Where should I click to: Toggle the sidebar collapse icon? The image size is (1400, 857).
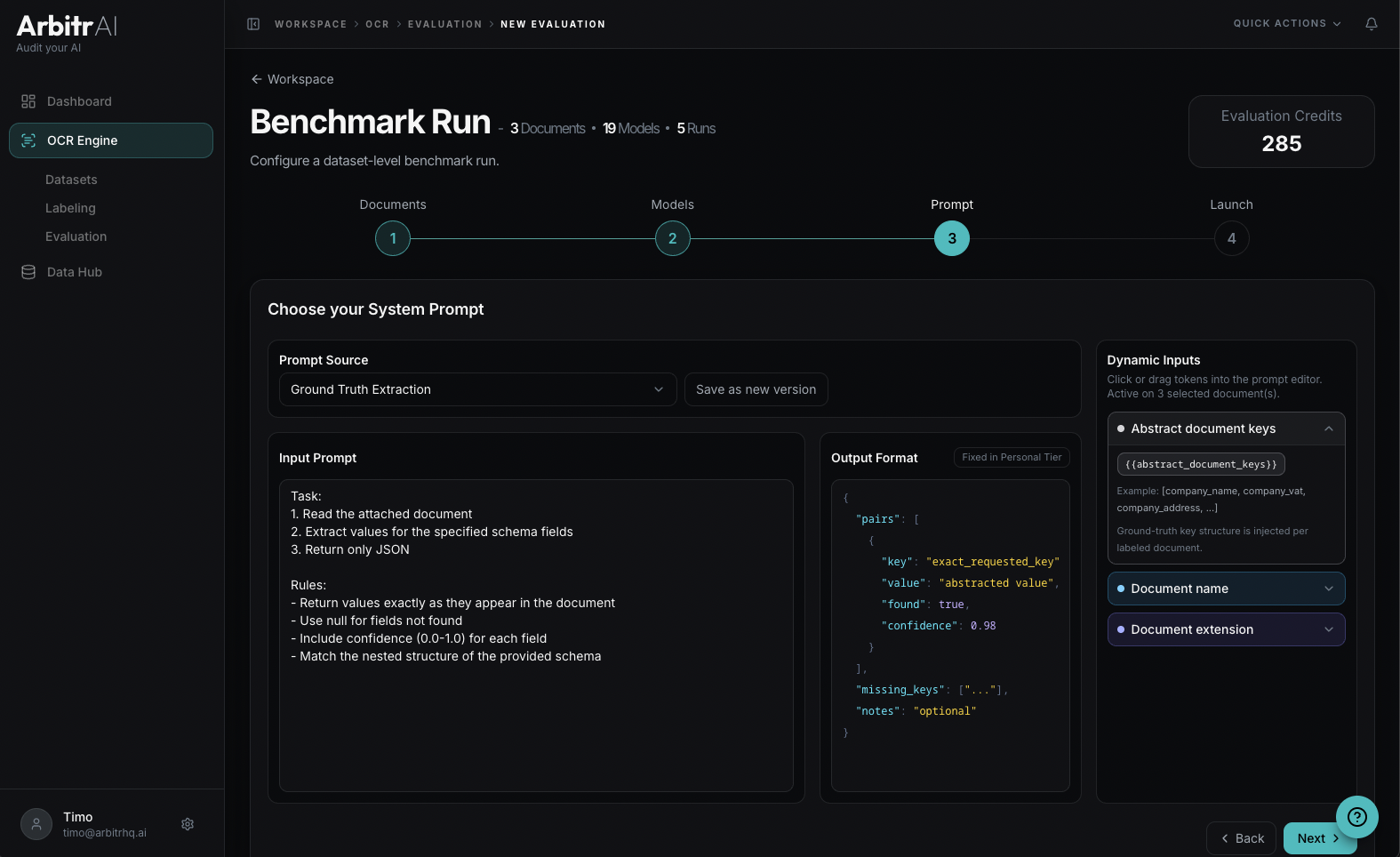point(253,24)
